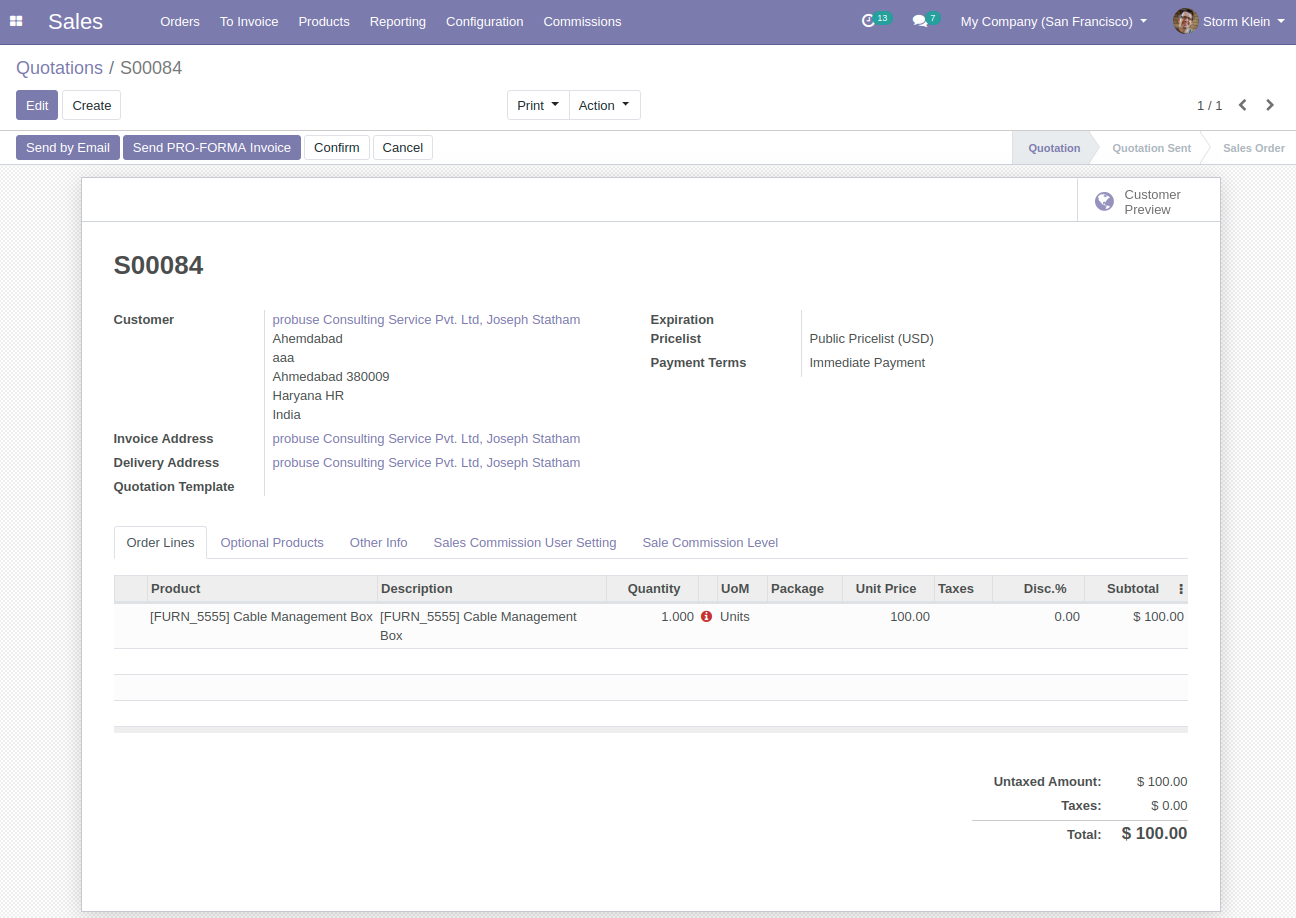
Task: Confirm the quotation
Action: click(x=337, y=147)
